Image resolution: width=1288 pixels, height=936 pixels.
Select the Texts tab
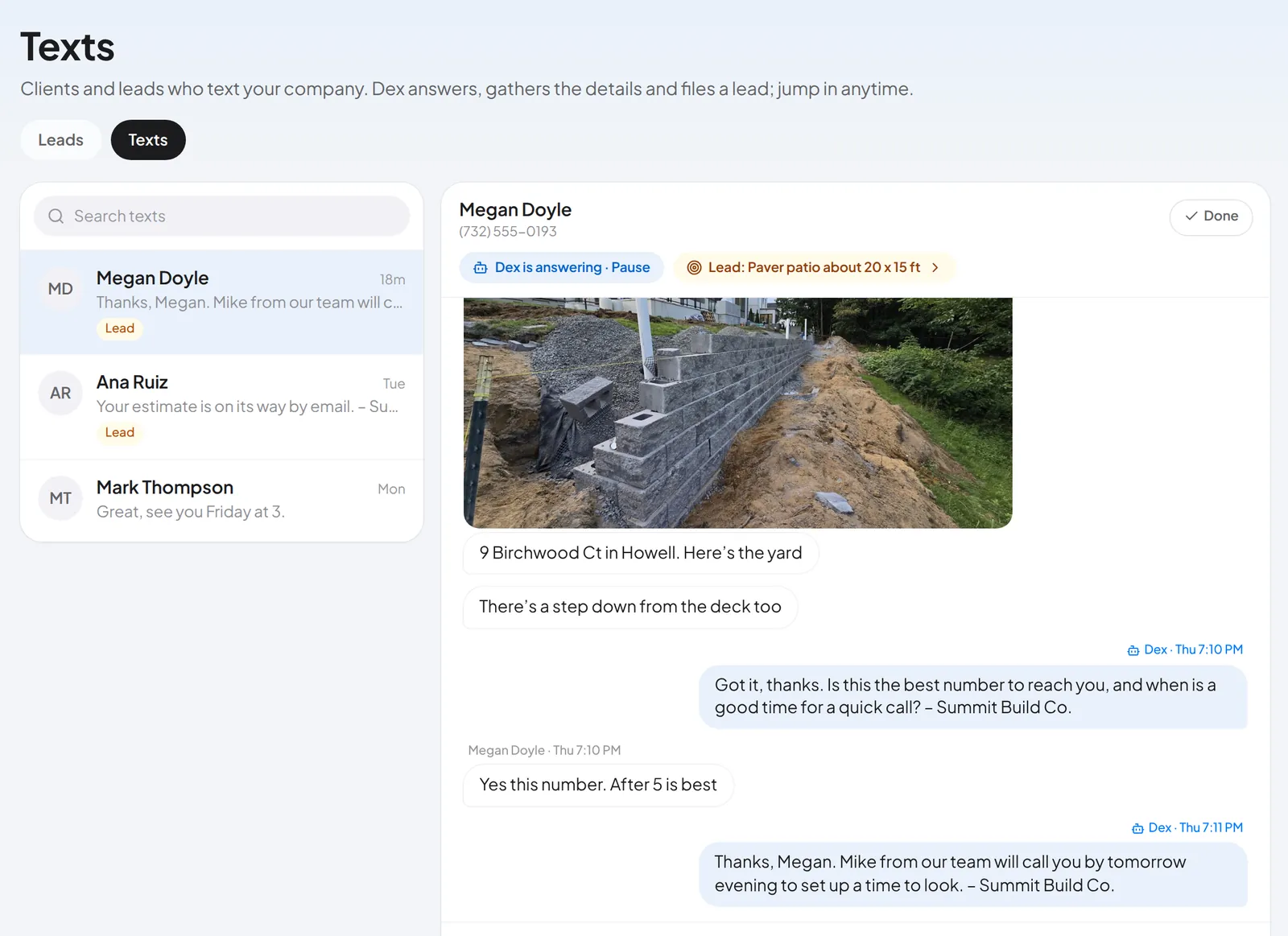pyautogui.click(x=148, y=140)
